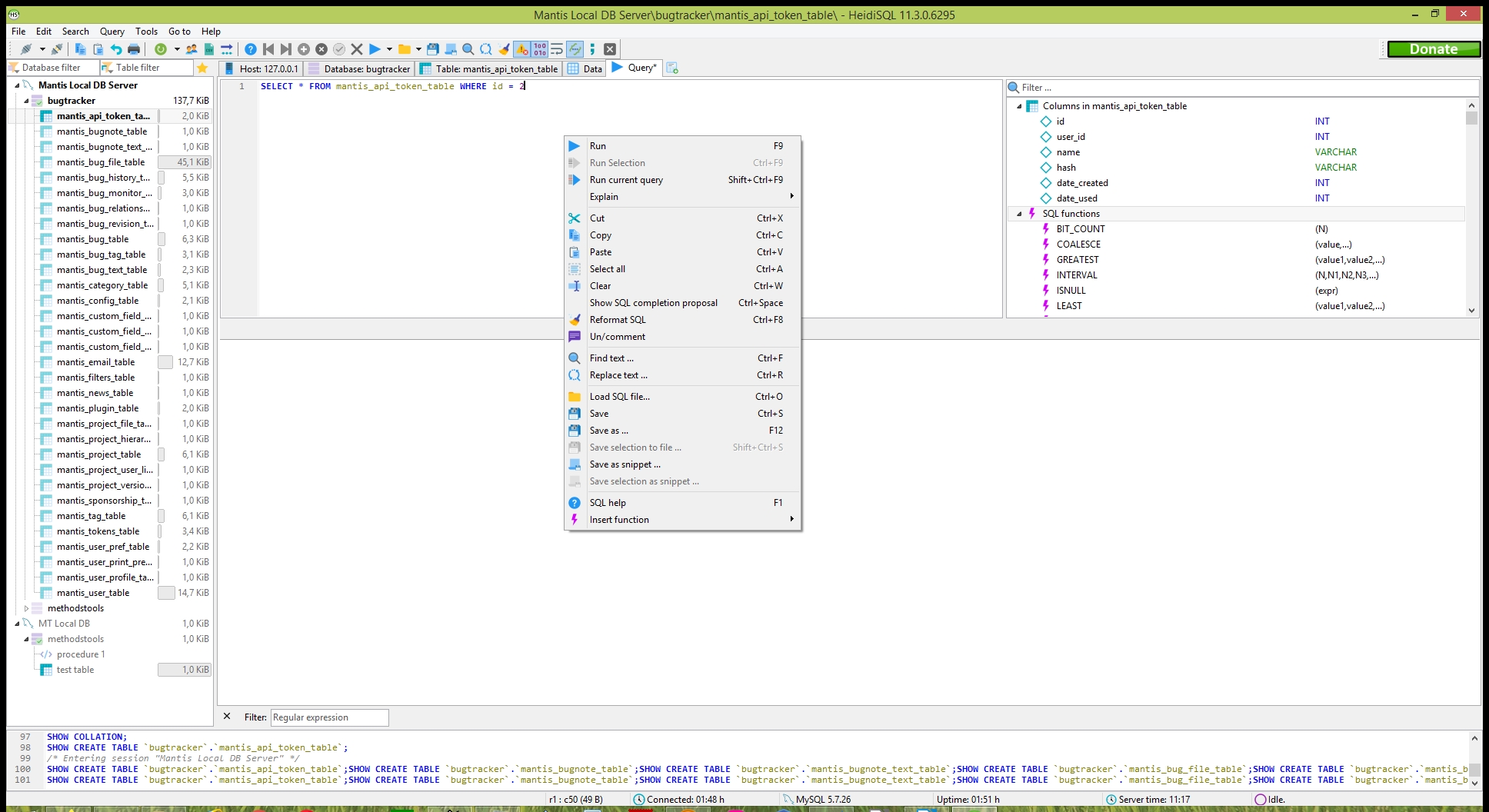Expand the methodstools database tree node
The width and height of the screenshot is (1489, 812).
[x=26, y=608]
